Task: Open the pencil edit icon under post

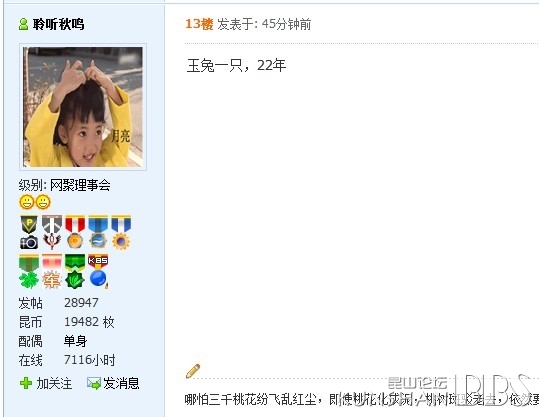Action: (x=193, y=371)
